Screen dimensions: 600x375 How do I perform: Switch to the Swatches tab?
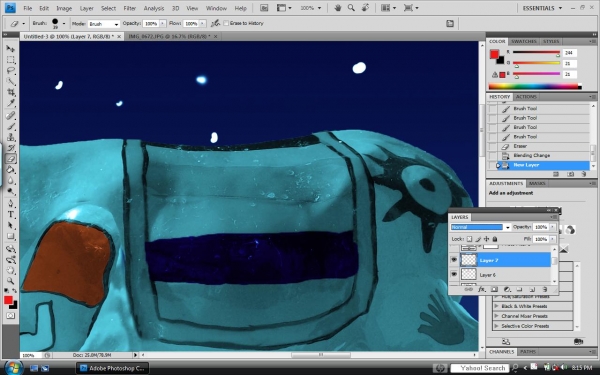click(x=524, y=41)
